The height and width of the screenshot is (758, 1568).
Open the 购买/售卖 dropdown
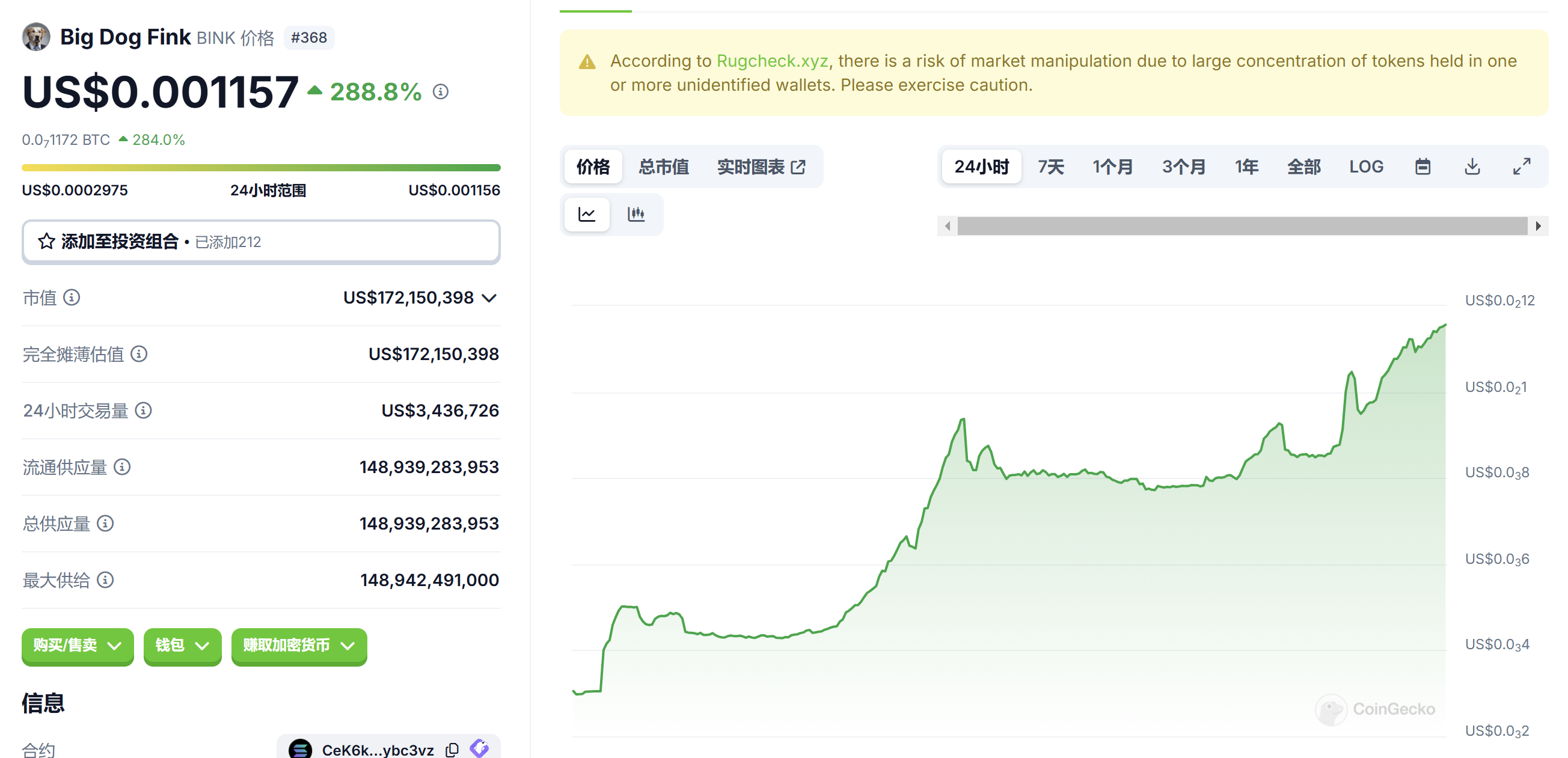pos(78,646)
